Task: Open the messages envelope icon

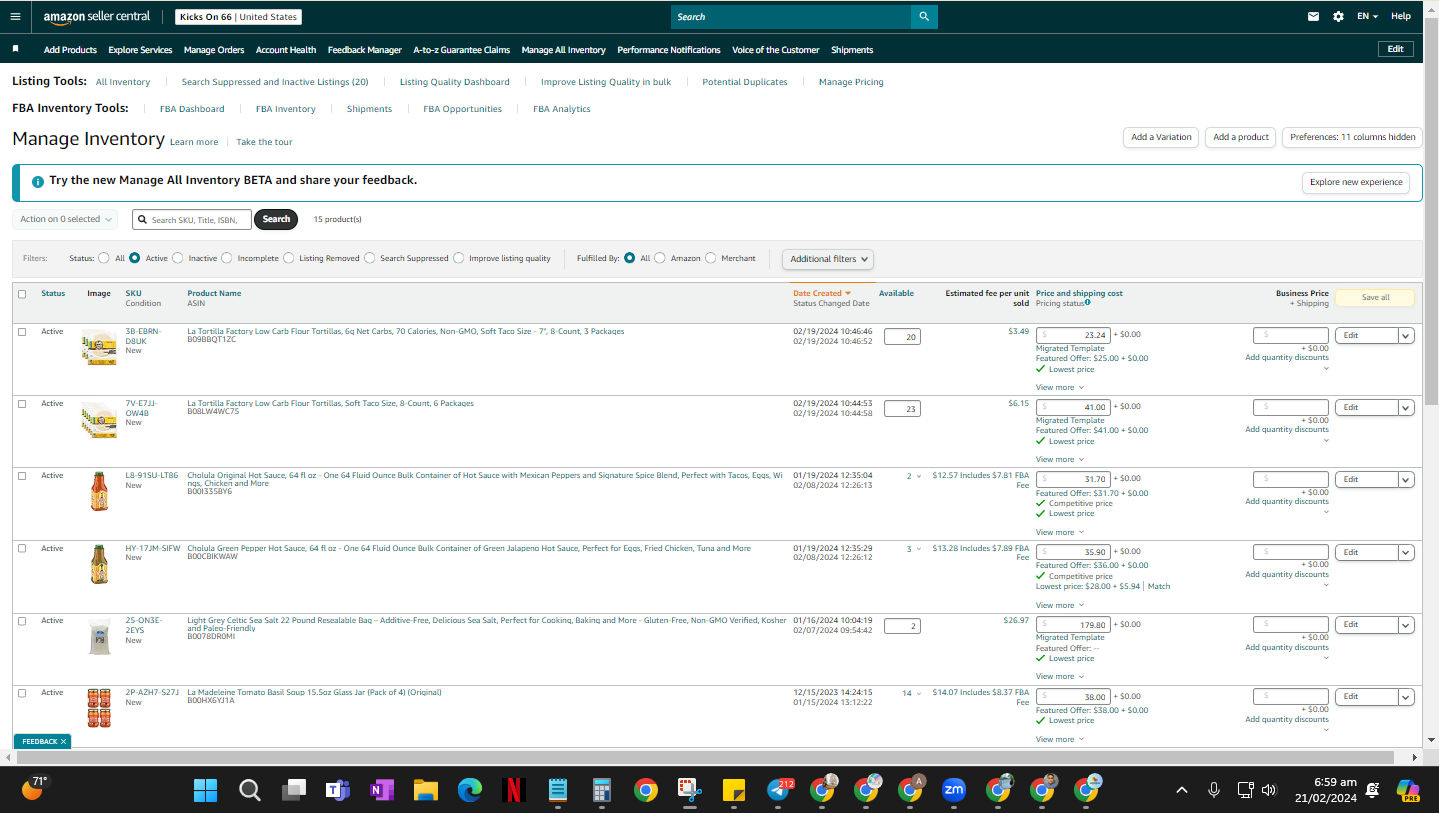Action: click(1313, 16)
